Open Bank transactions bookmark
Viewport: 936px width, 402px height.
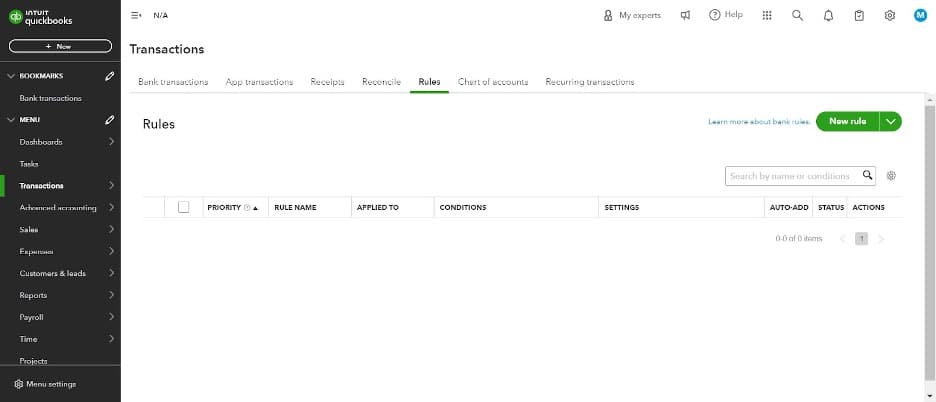(x=50, y=98)
